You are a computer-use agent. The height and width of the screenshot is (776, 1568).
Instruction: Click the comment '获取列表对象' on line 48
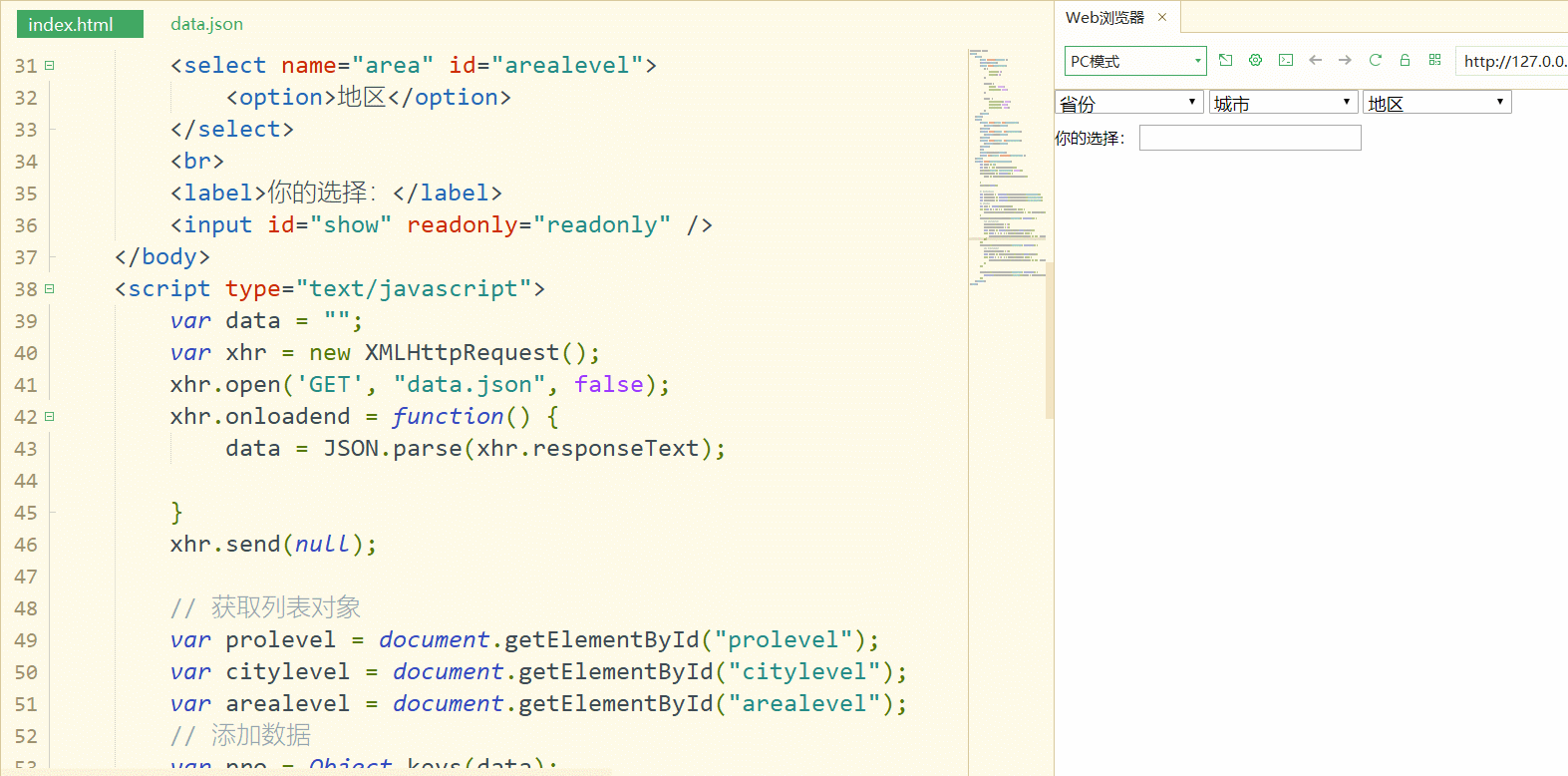click(x=286, y=607)
